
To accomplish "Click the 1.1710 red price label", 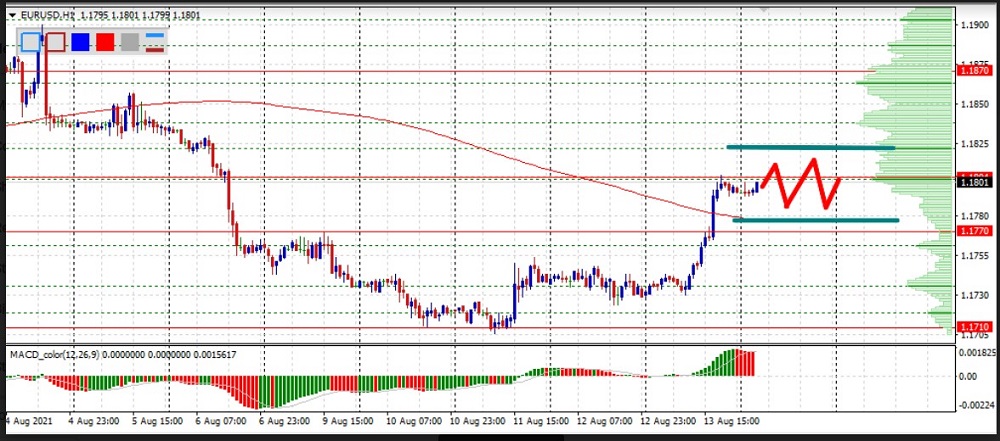I will pyautogui.click(x=974, y=327).
